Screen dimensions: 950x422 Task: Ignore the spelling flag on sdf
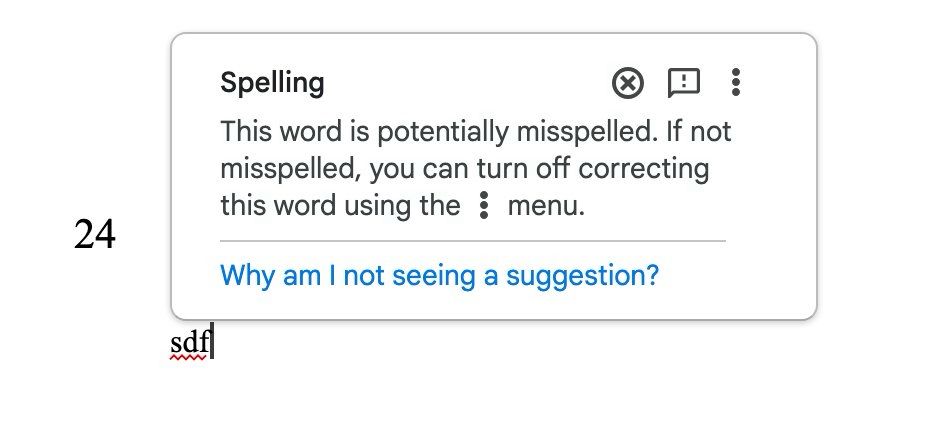628,83
